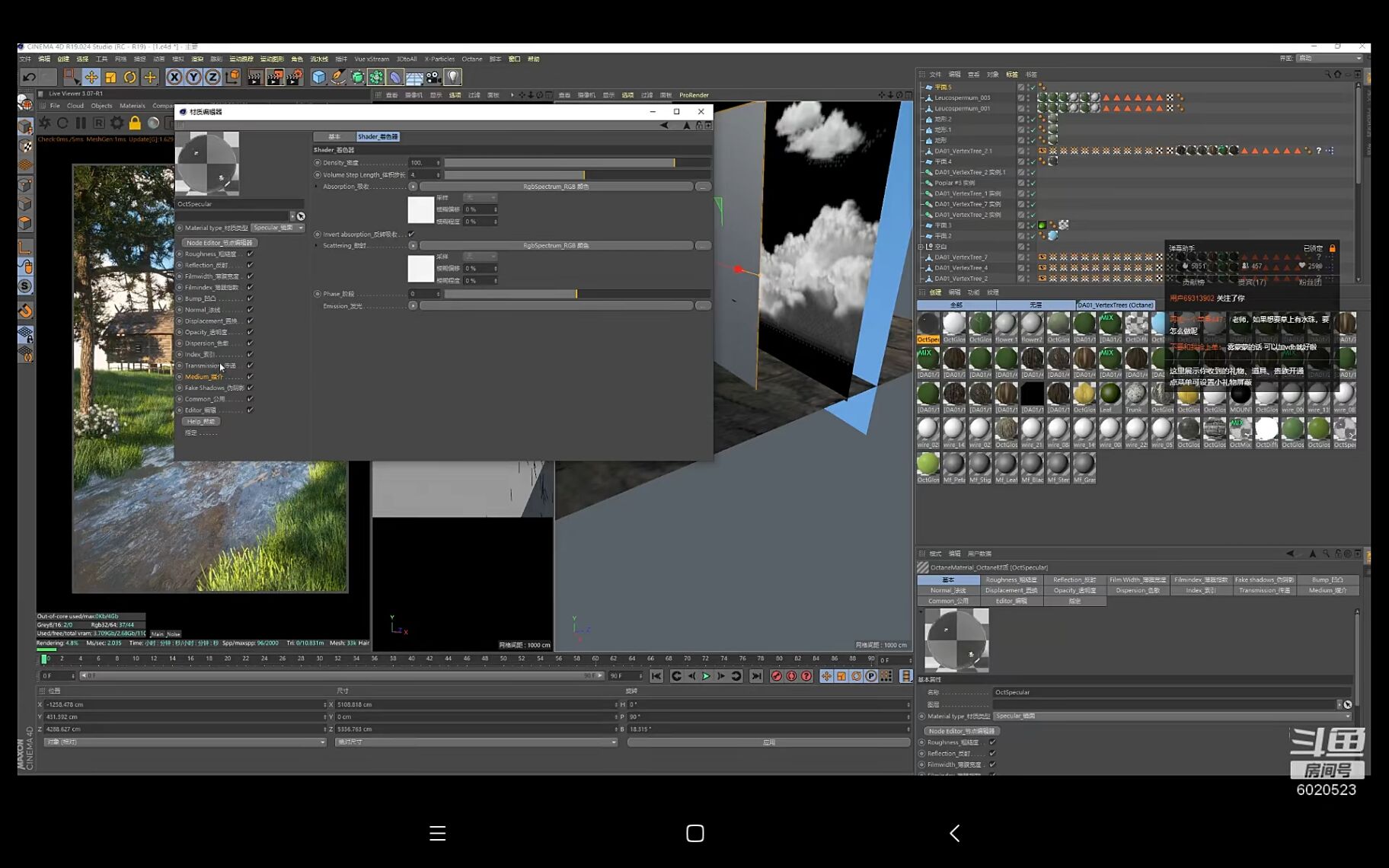This screenshot has width=1389, height=868.
Task: Click the Live Viewer lock icon
Action: [x=135, y=123]
